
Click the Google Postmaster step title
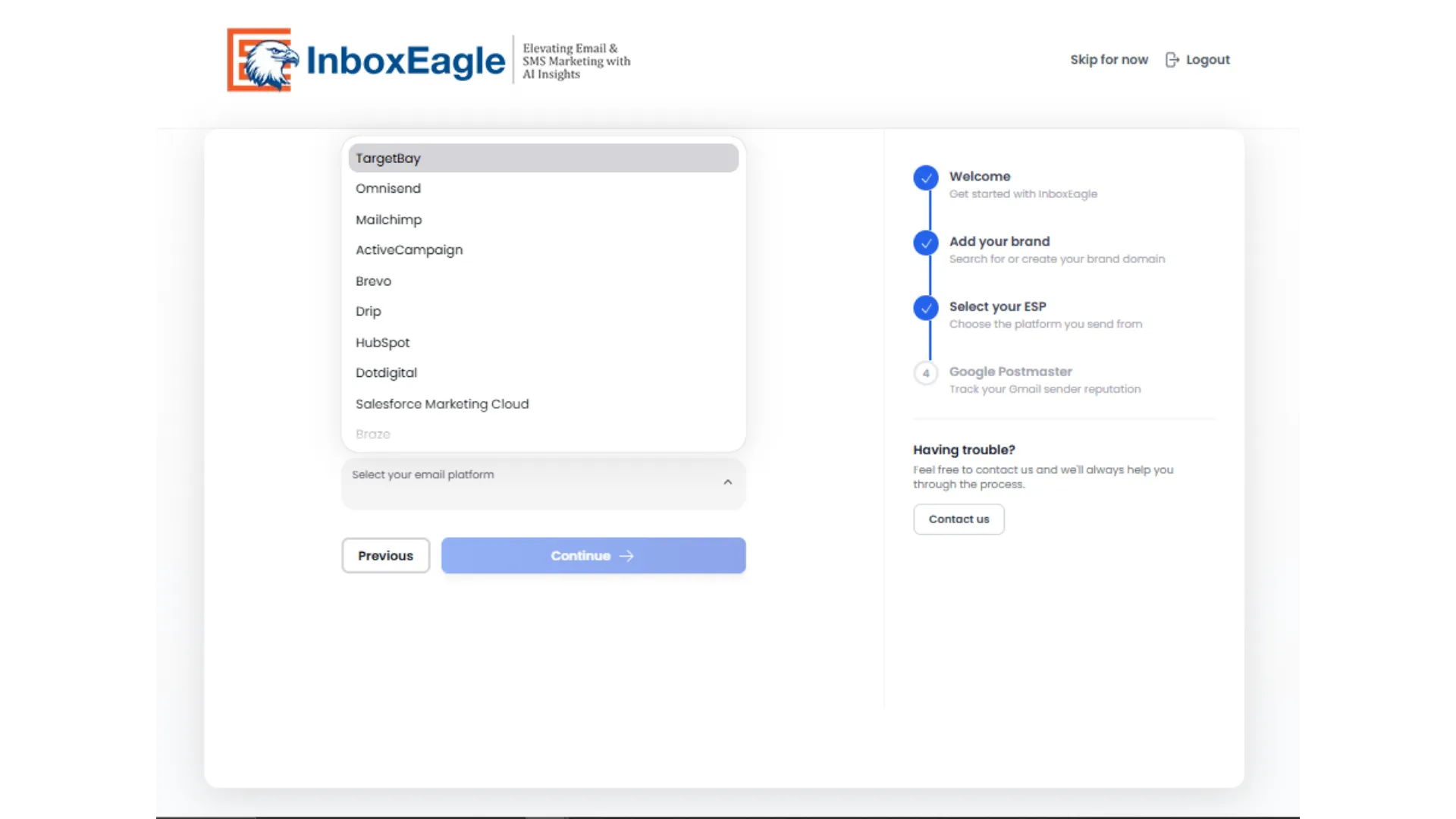(1010, 372)
